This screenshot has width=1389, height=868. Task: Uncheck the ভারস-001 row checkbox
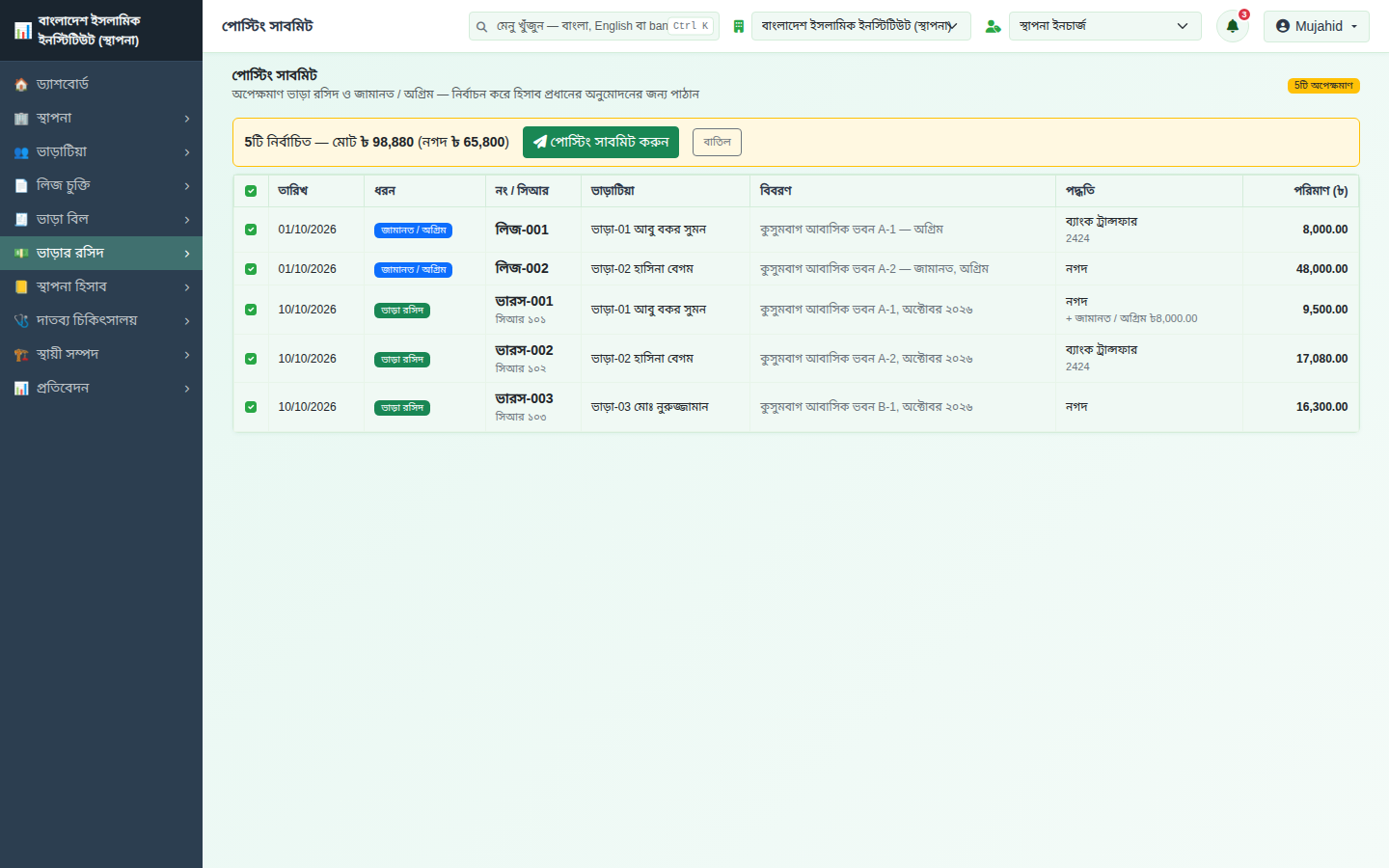(x=251, y=310)
